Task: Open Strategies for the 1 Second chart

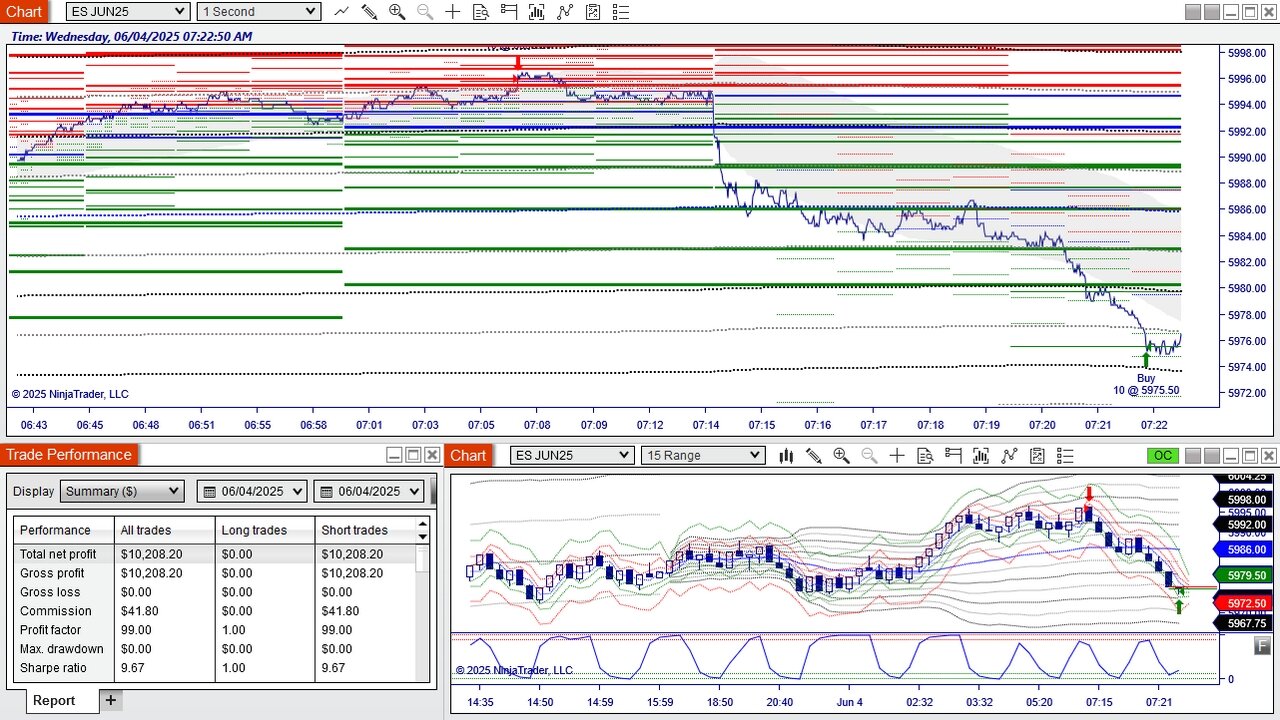Action: 565,12
